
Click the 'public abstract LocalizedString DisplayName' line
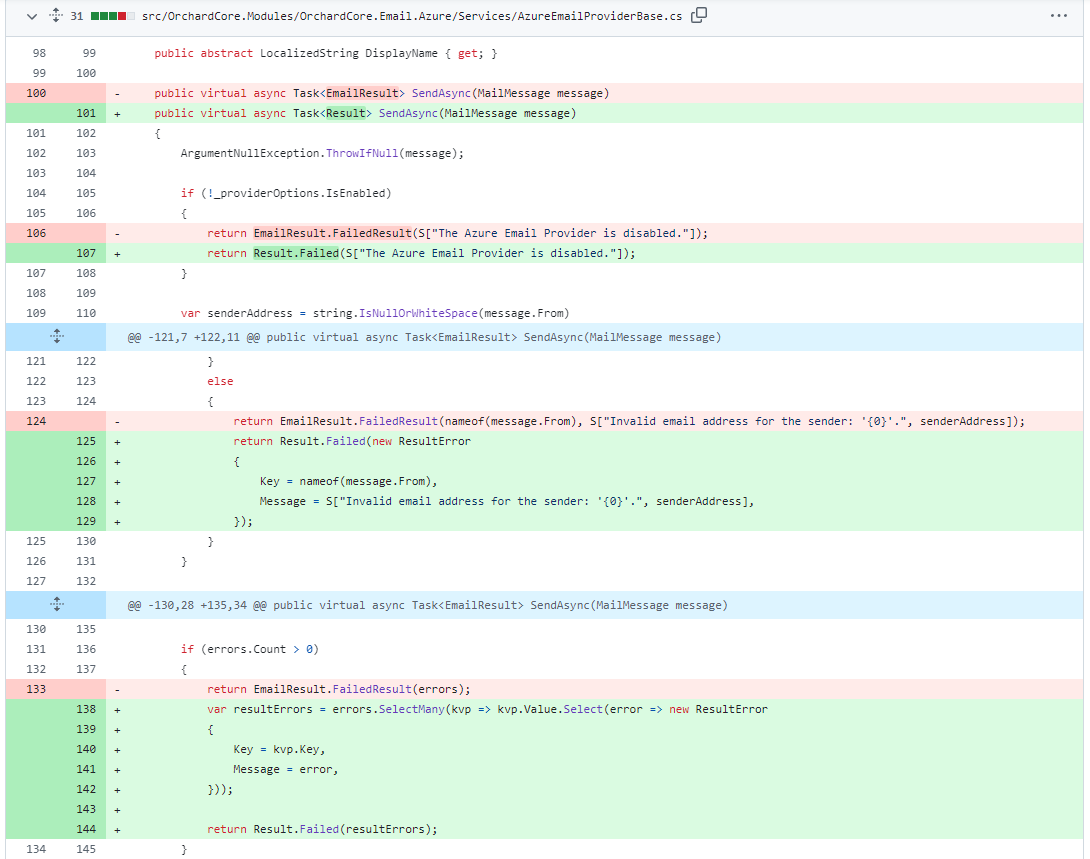pyautogui.click(x=325, y=54)
